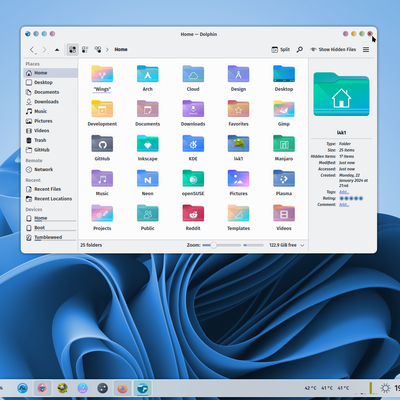Open the Gimp folder

click(284, 109)
